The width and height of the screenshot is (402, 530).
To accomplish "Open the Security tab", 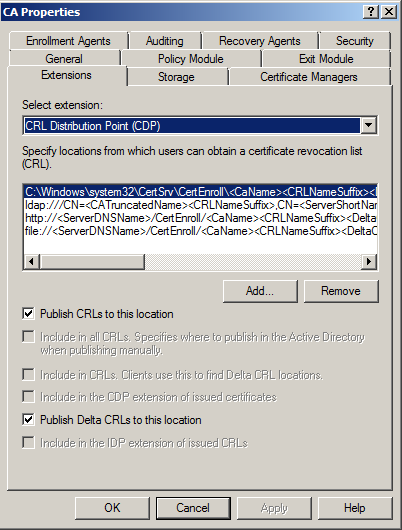I will (x=355, y=41).
